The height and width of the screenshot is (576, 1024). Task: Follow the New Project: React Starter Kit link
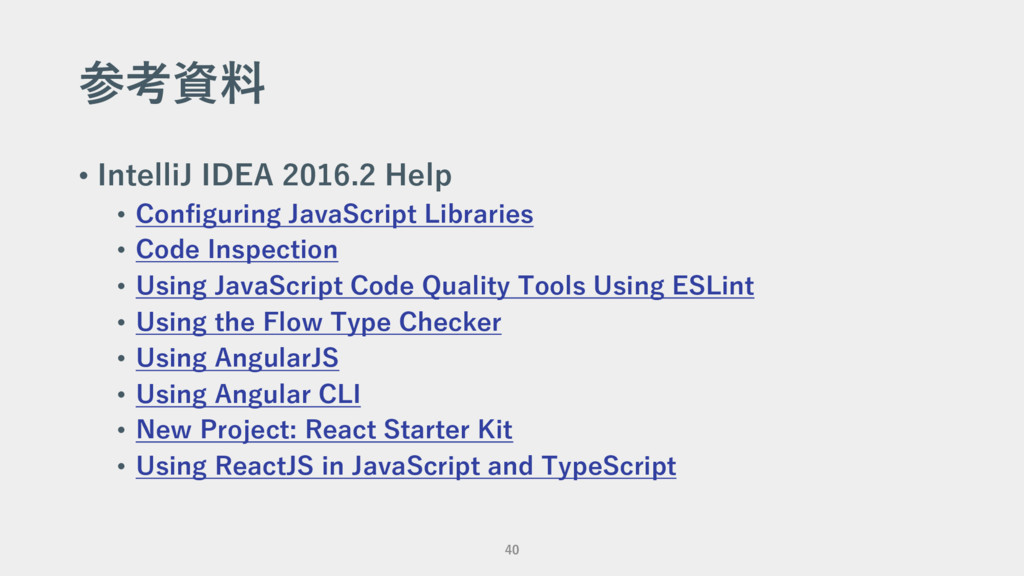point(324,430)
